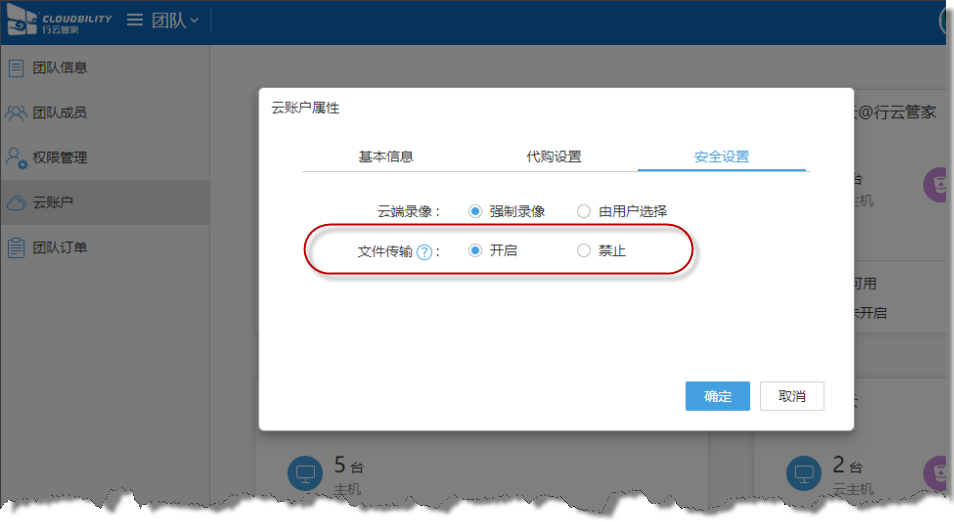
Task: Click the 团队信息 sidebar icon
Action: pos(16,68)
